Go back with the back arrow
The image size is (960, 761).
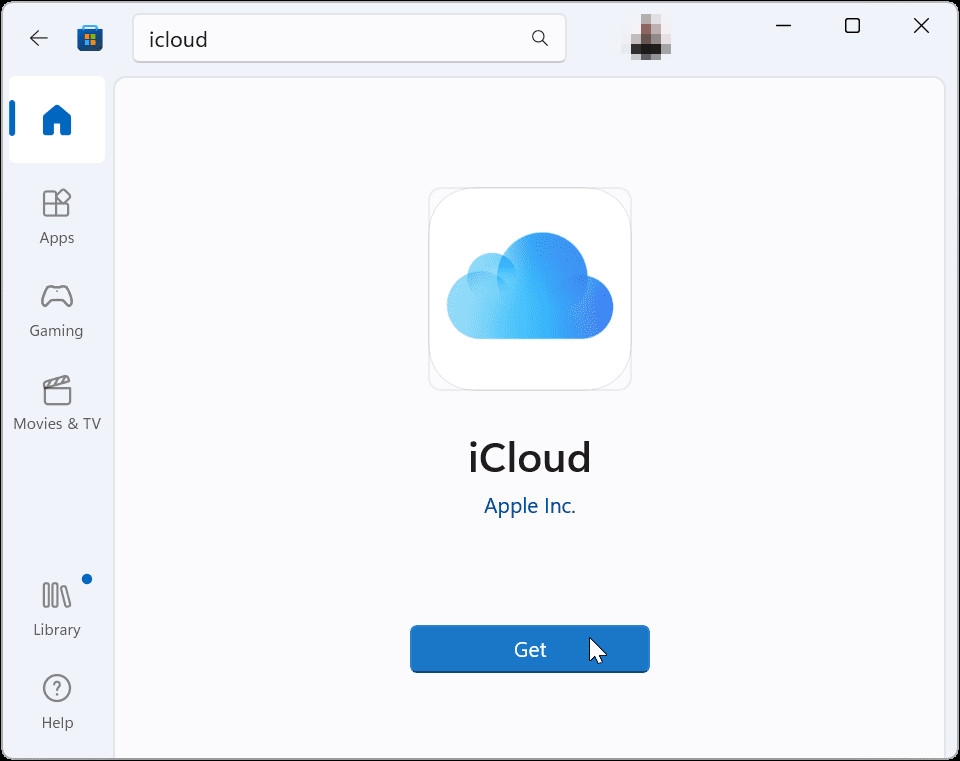(39, 39)
